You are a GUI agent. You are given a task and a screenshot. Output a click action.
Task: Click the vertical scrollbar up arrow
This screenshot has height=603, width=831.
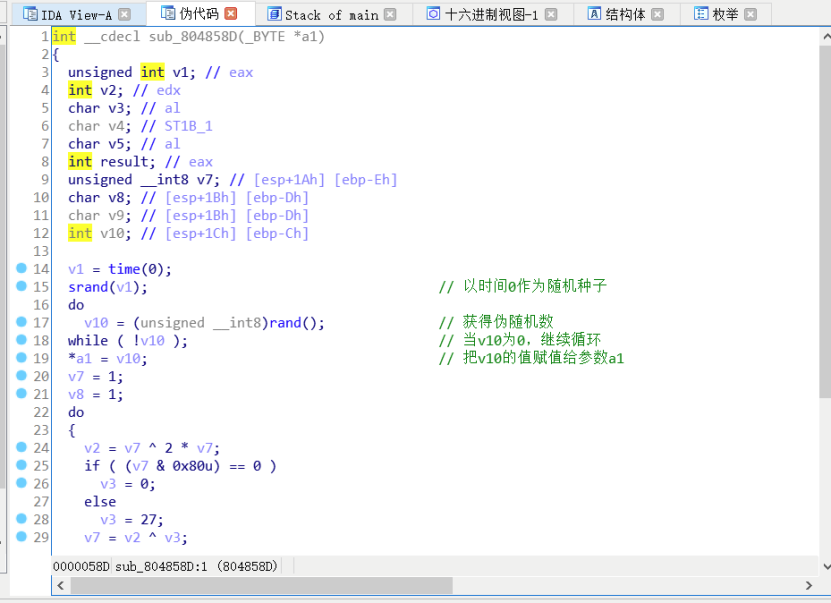point(824,35)
